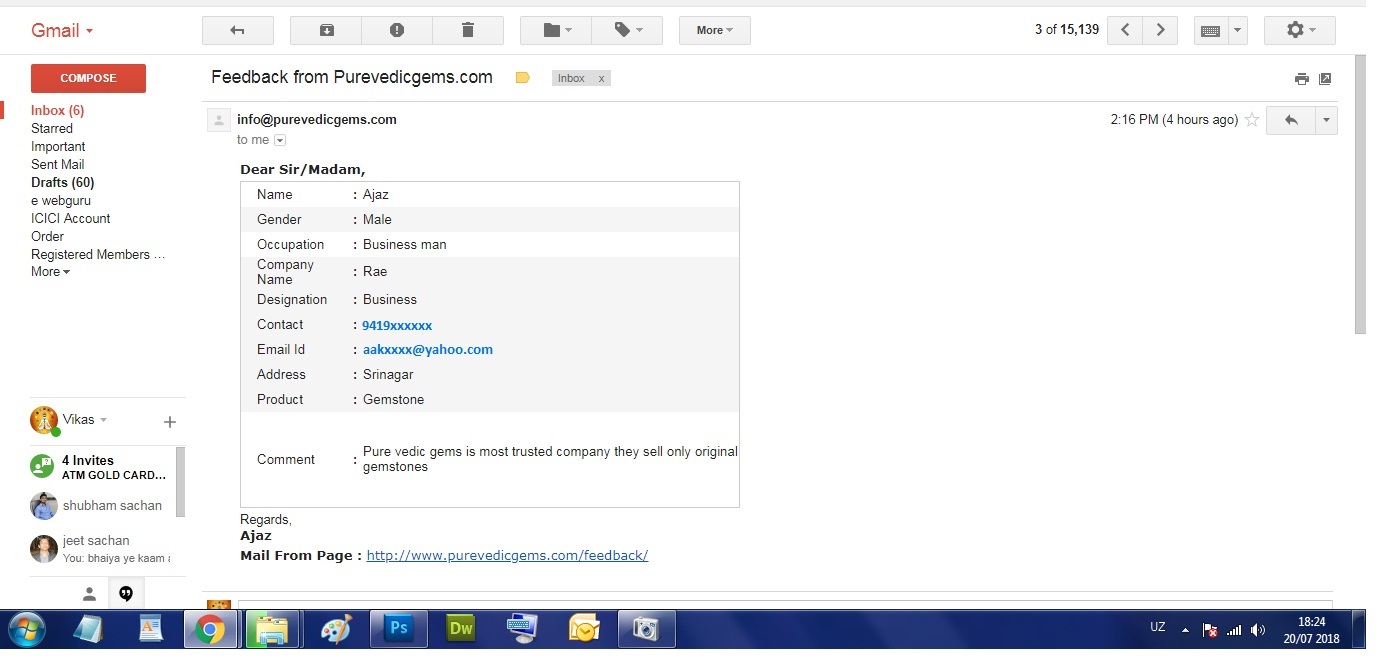
Task: Open the email in a new window
Action: coord(1325,79)
